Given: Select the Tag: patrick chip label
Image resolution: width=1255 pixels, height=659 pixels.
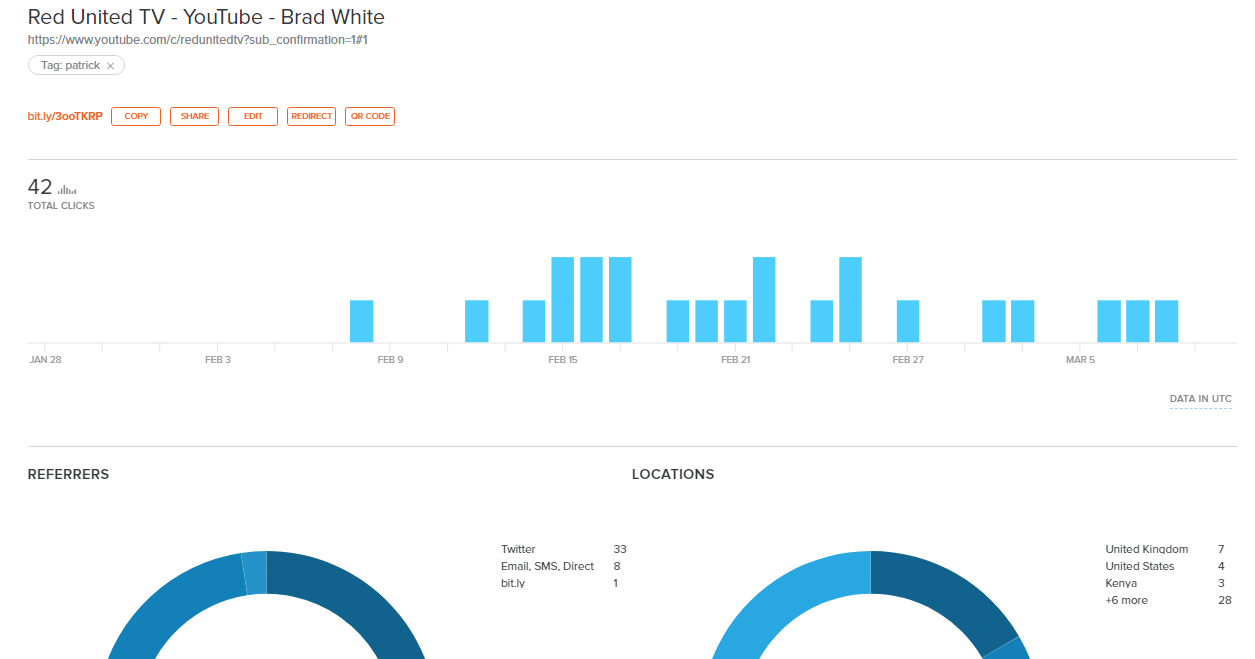Looking at the screenshot, I should 71,66.
